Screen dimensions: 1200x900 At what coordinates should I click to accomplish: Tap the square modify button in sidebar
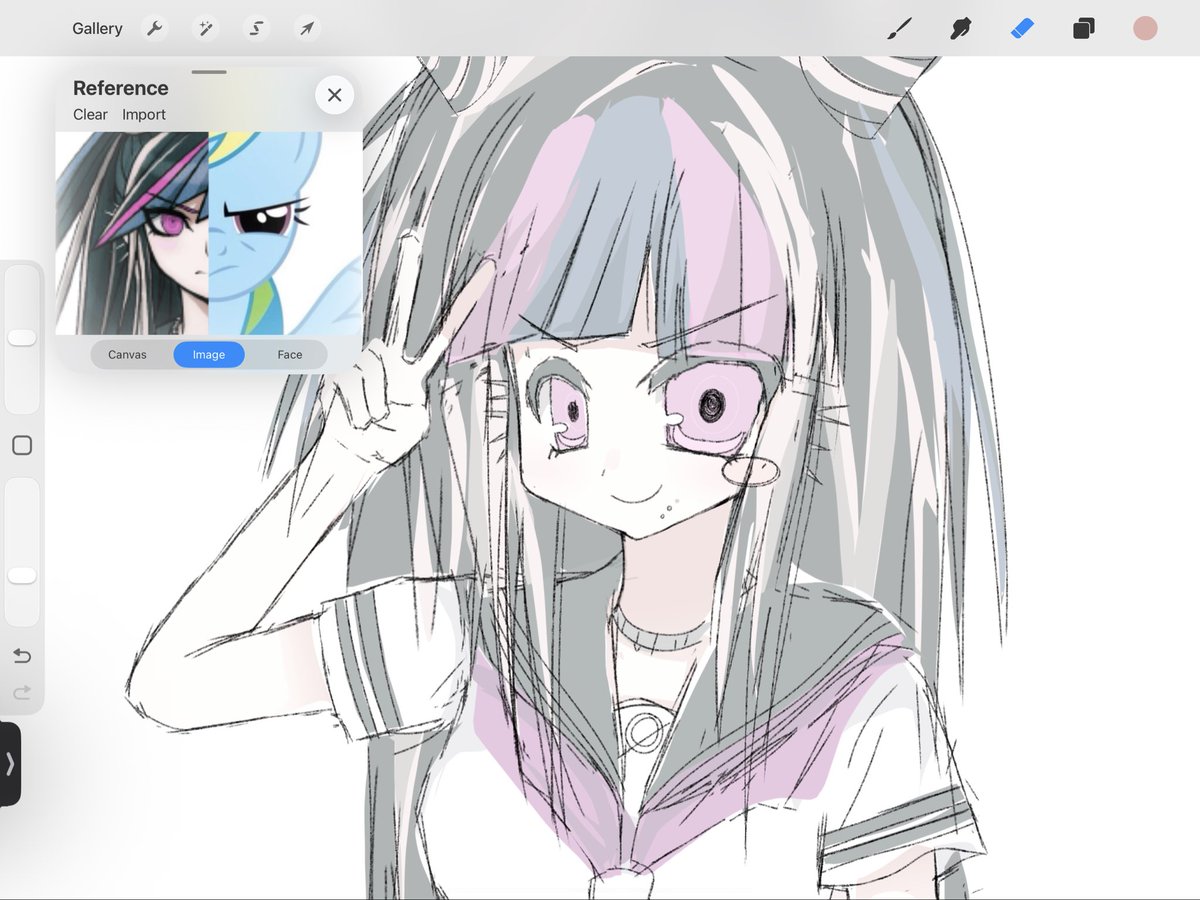[22, 446]
